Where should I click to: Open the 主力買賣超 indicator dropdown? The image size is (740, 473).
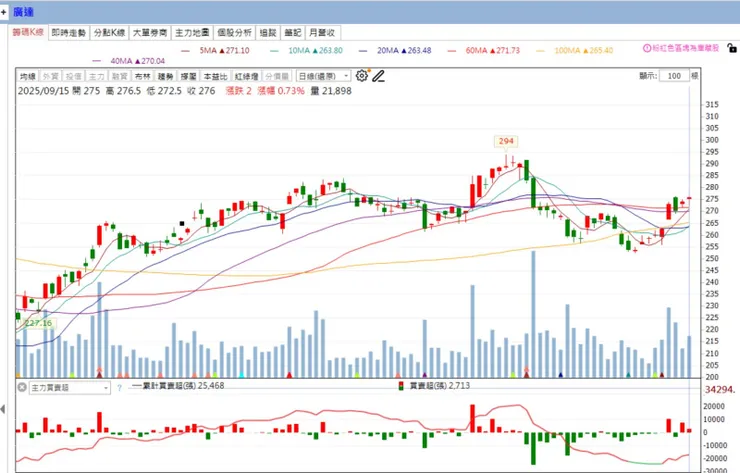[x=70, y=388]
